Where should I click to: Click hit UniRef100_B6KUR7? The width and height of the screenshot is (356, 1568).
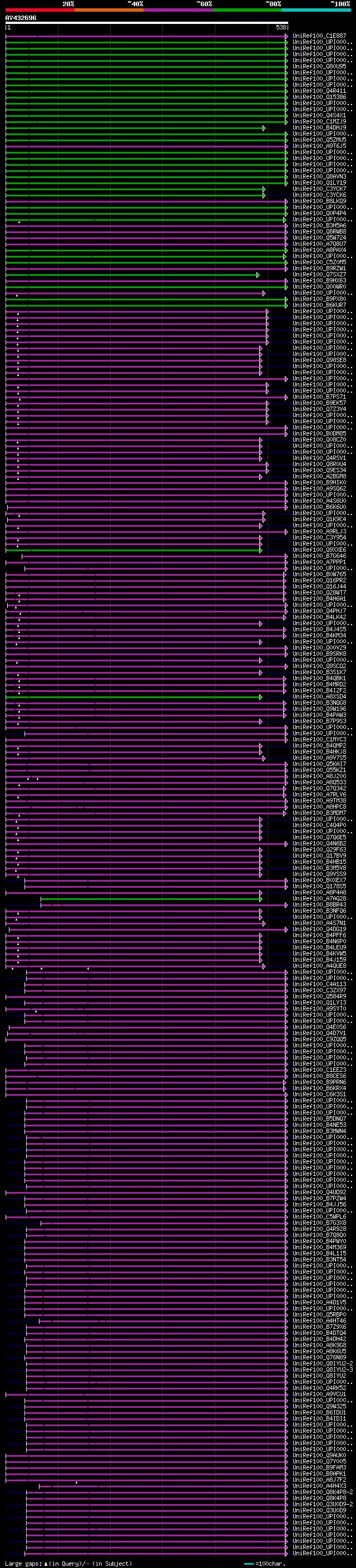point(319,305)
